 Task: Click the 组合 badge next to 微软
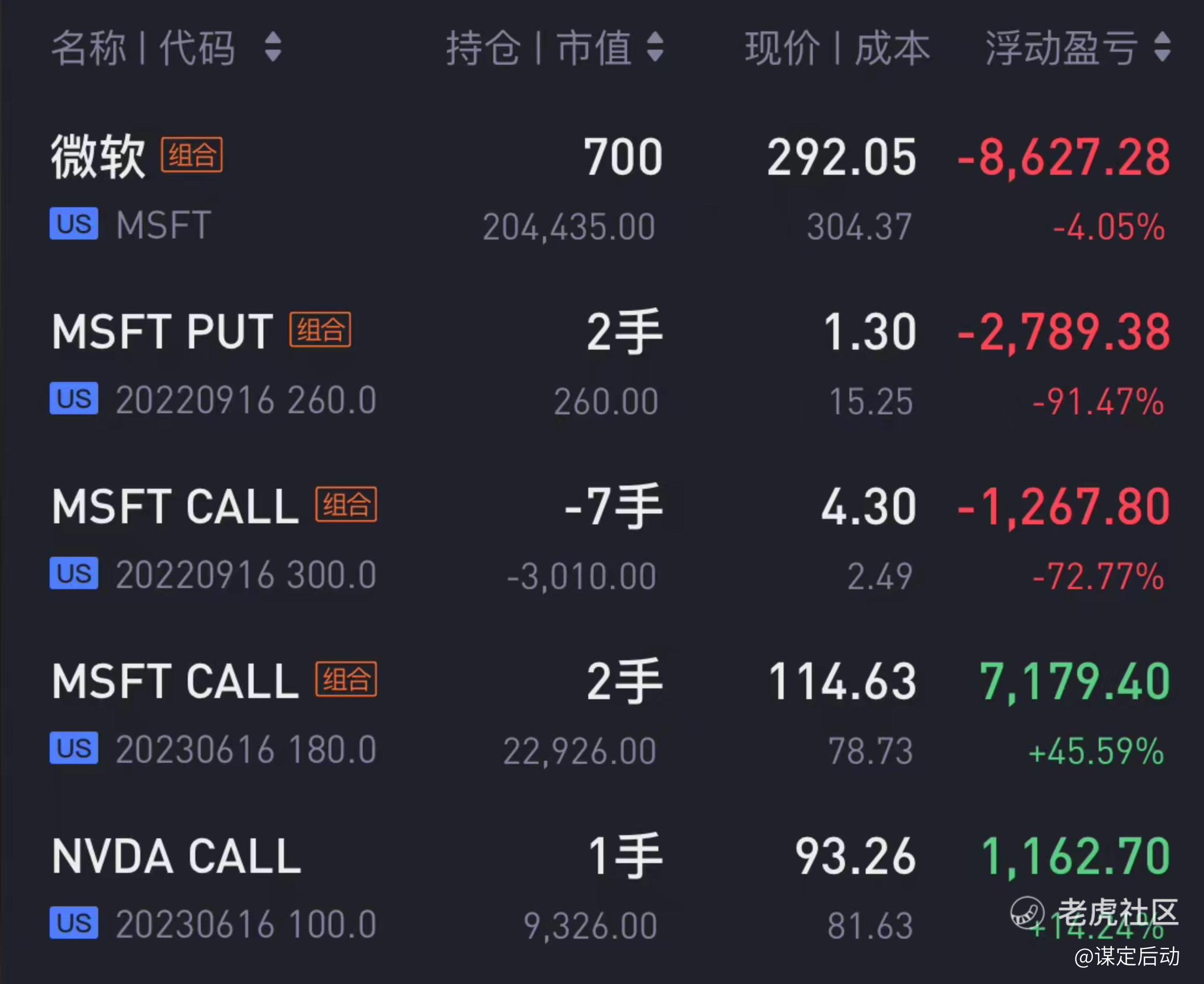[192, 155]
